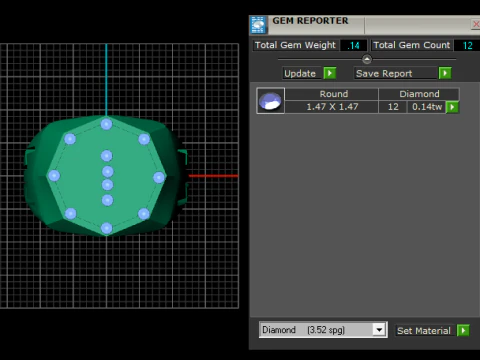The image size is (480, 360).
Task: Click the Total Gem Count value 12
Action: (467, 45)
